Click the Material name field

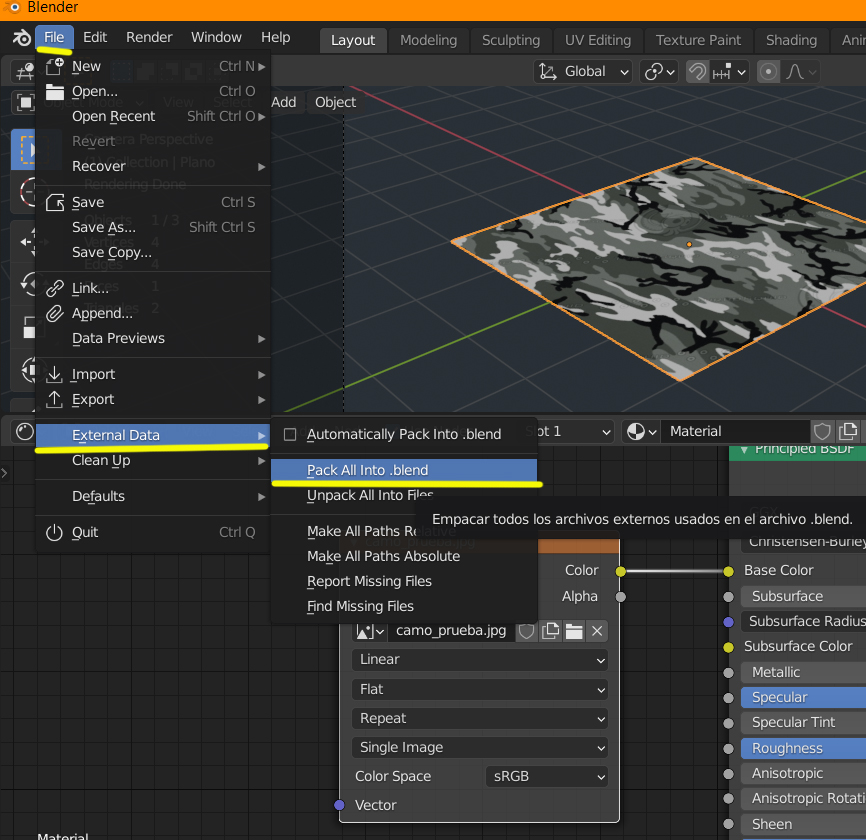tap(735, 431)
